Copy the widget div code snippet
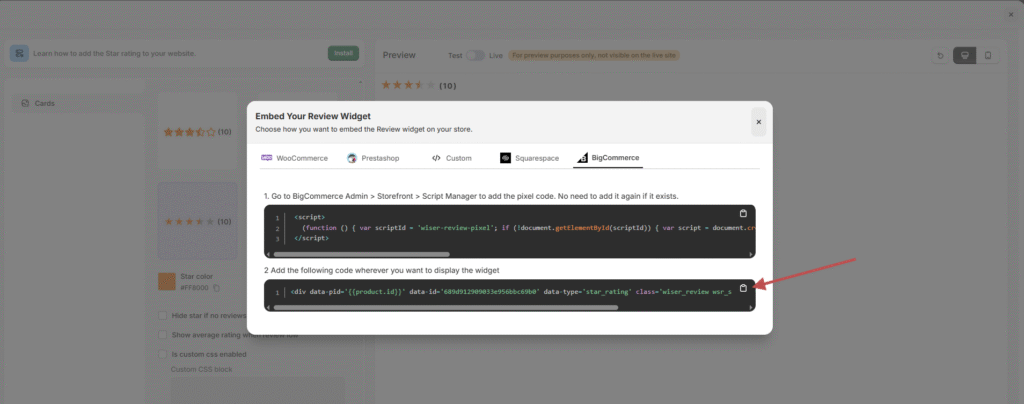Image resolution: width=1024 pixels, height=404 pixels. (742, 288)
